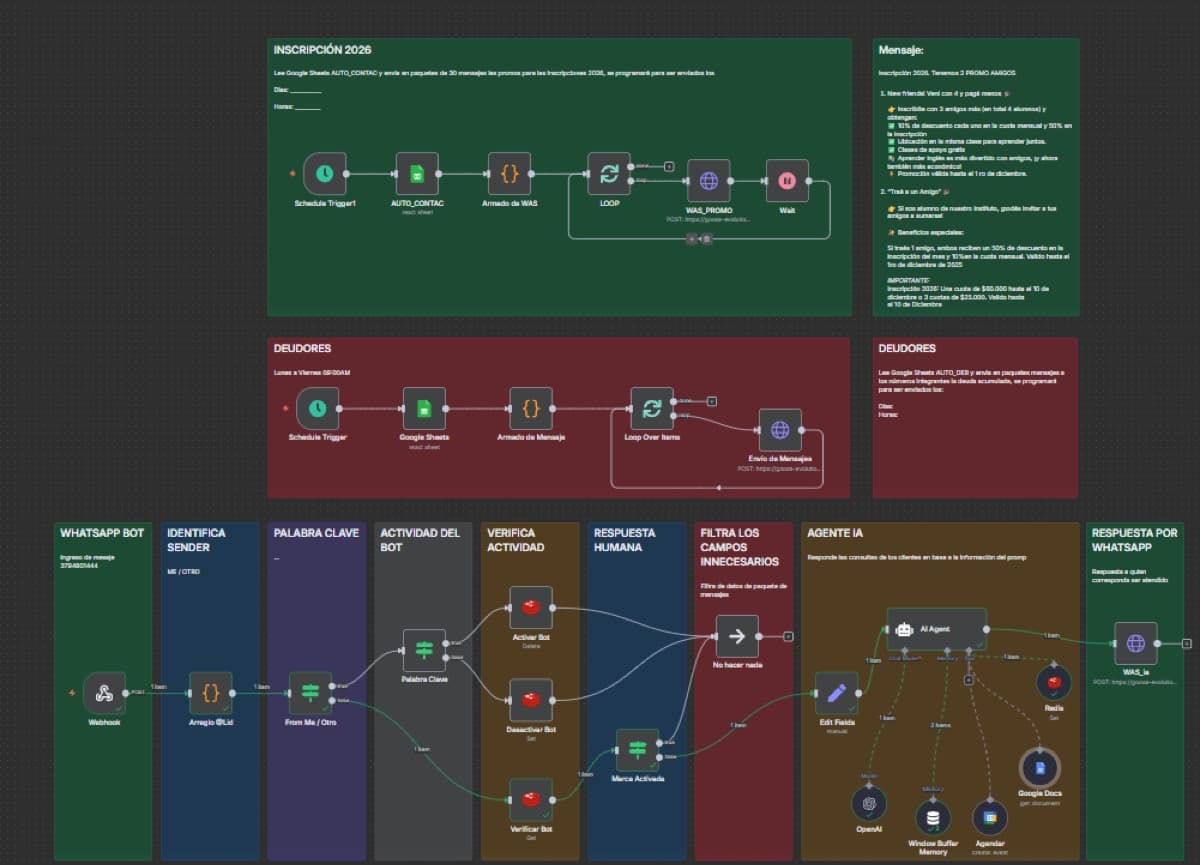1200x865 pixels.
Task: Click the AUTO_CONTAC Google Sheets node
Action: 417,174
